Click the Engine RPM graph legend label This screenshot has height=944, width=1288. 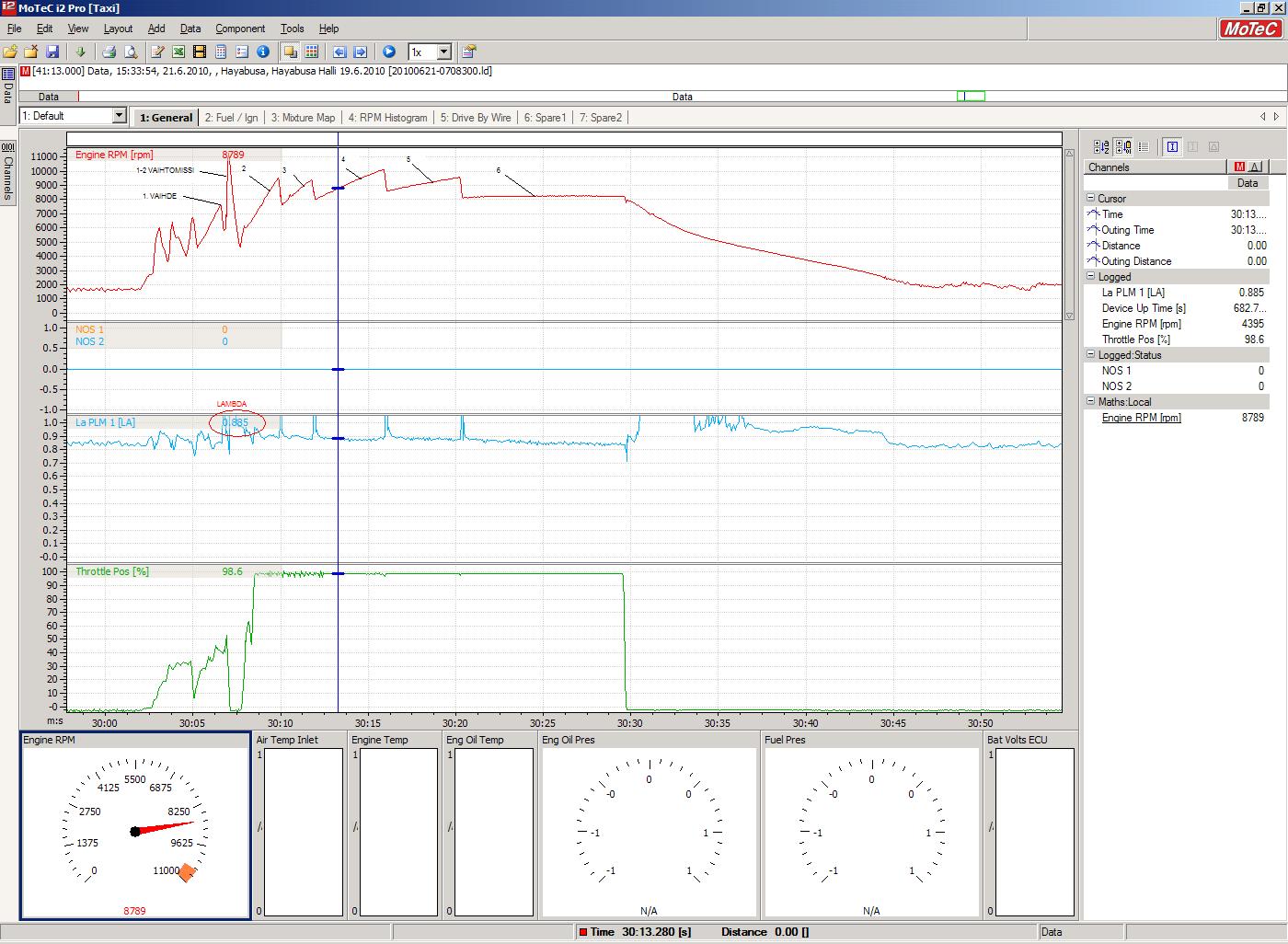114,155
